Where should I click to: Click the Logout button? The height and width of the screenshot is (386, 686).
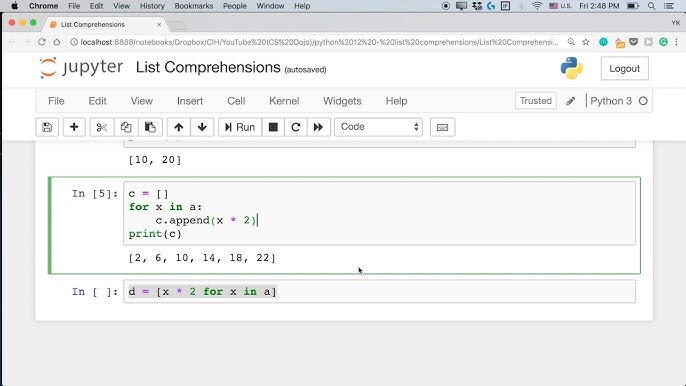(x=624, y=69)
